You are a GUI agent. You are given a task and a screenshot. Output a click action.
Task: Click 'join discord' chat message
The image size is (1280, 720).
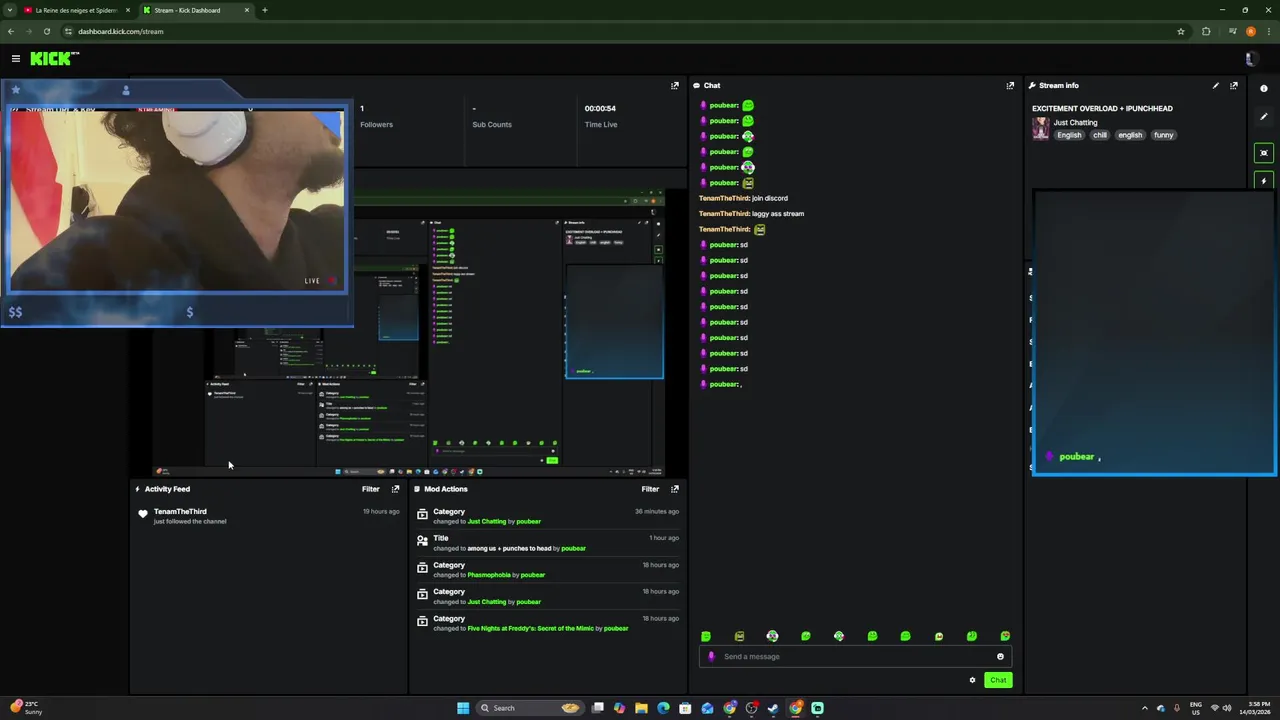tap(769, 198)
